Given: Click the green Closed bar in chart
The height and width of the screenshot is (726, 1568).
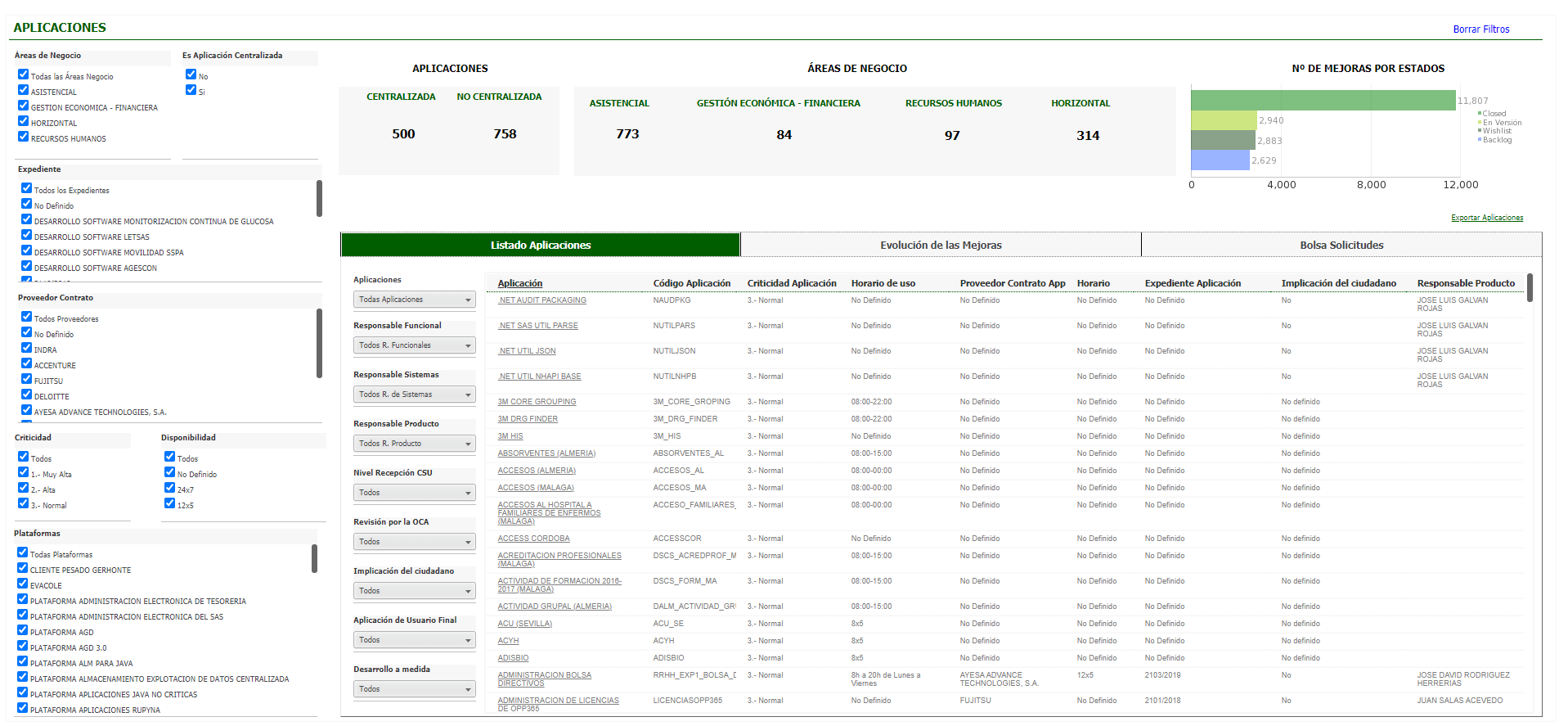Looking at the screenshot, I should point(1323,100).
